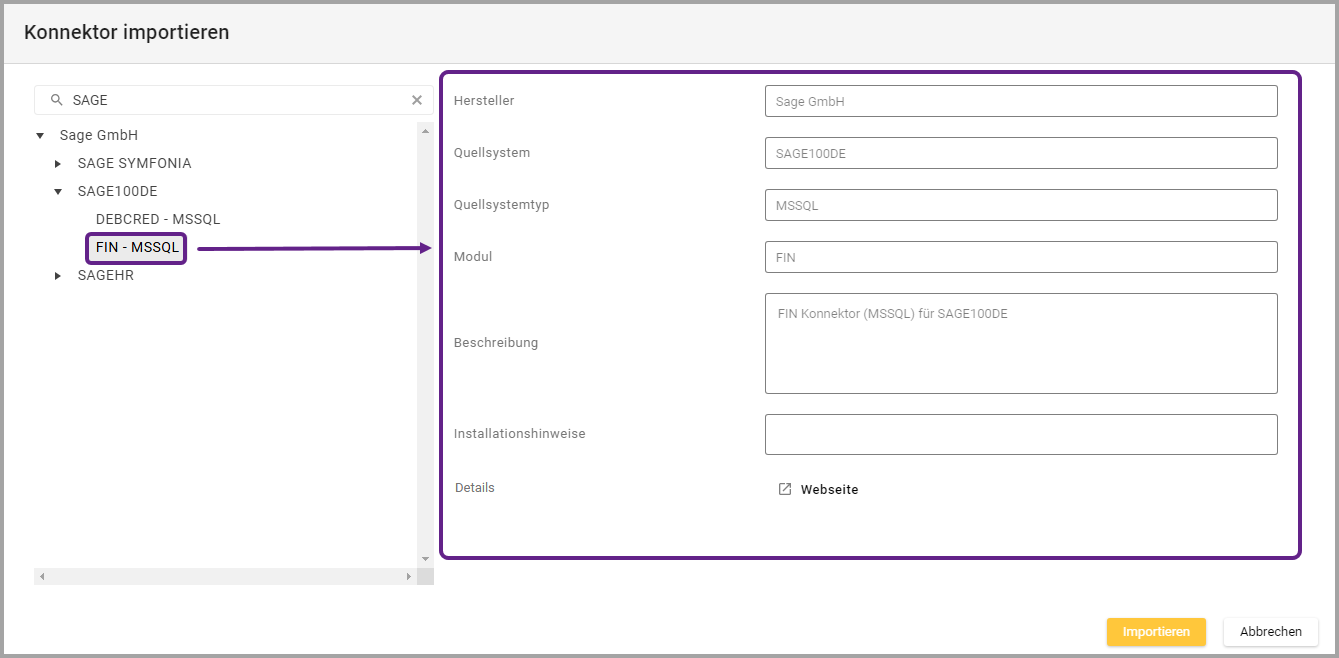The image size is (1339, 658).
Task: Expand the SAGEHR node
Action: pos(58,276)
